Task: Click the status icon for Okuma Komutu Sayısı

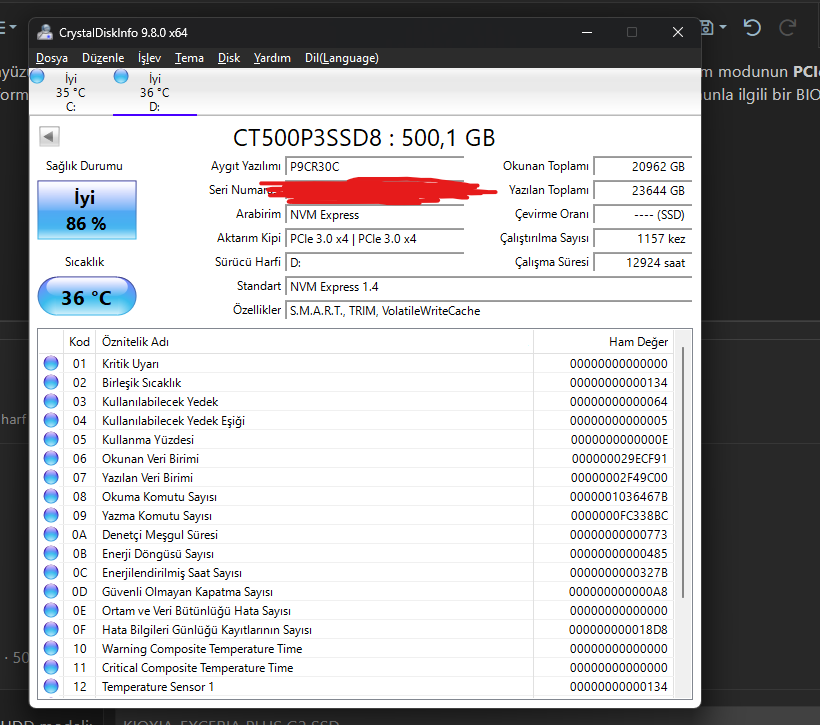Action: pos(51,496)
